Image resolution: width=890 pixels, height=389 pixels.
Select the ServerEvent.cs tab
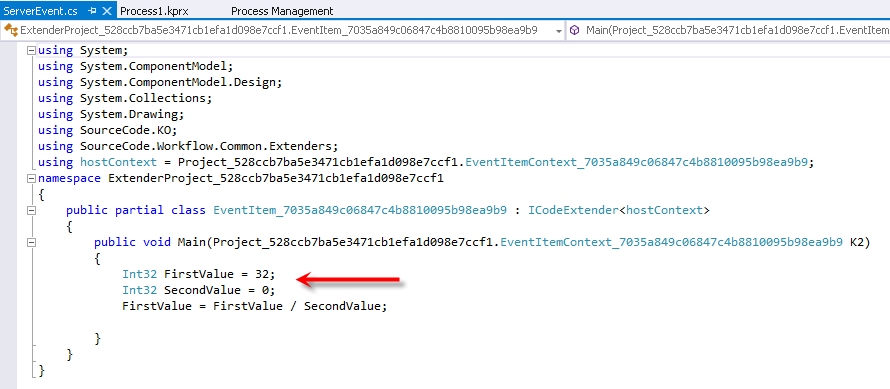[x=41, y=11]
